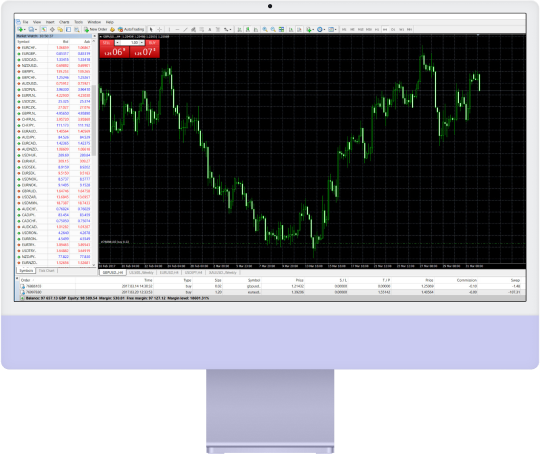Toggle the Market Watch window icon
Viewport: 540px width, 454px height.
click(x=44, y=30)
